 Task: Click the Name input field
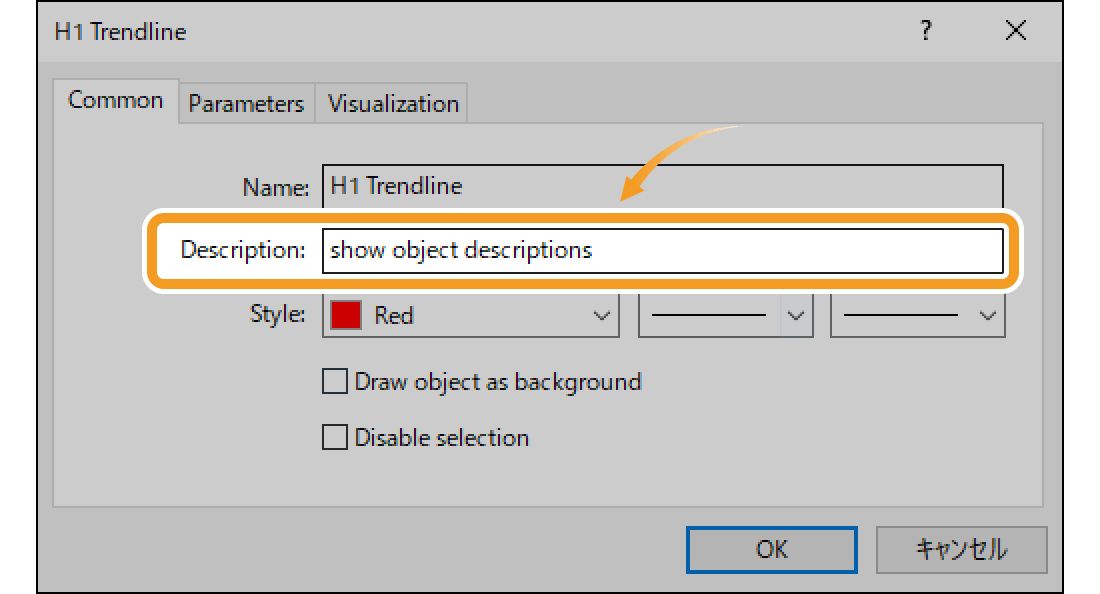click(663, 186)
